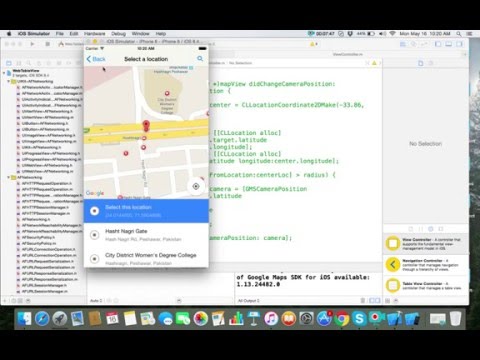The width and height of the screenshot is (480, 360).
Task: Pick View Controller in the object library
Action: pos(426,244)
